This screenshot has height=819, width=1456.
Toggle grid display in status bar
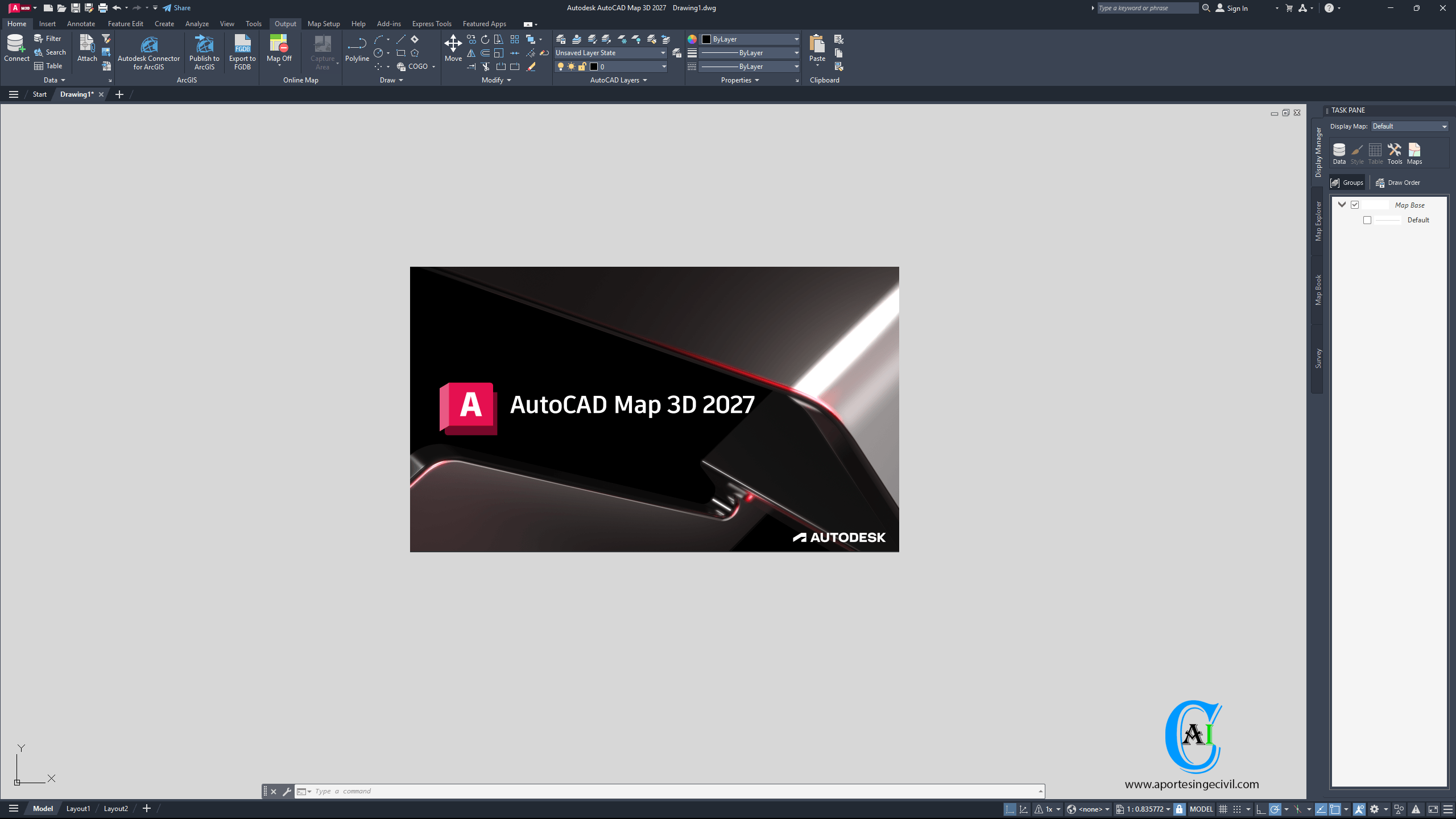coord(1223,809)
